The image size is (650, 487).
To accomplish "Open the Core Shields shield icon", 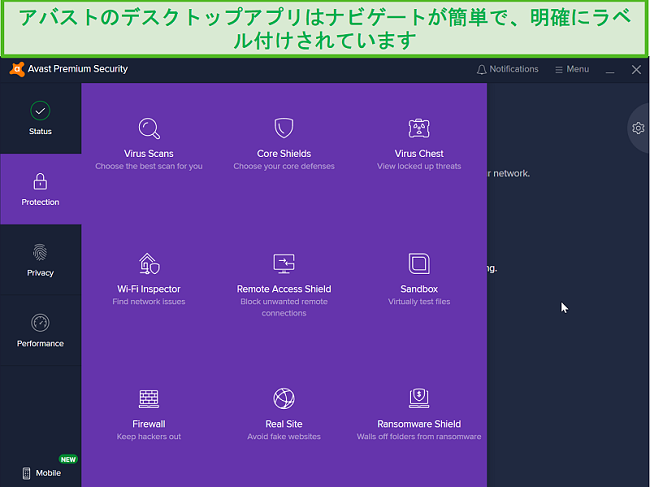I will pos(284,128).
